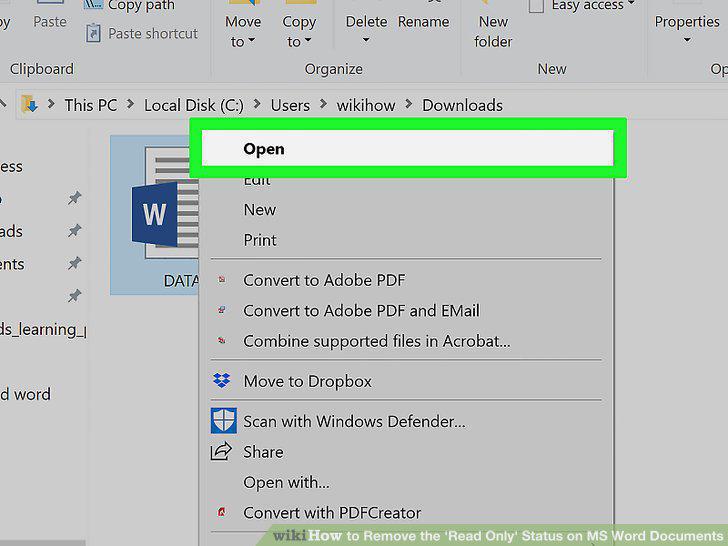This screenshot has width=728, height=546.
Task: Click the Dropbox icon in context menu
Action: [222, 381]
